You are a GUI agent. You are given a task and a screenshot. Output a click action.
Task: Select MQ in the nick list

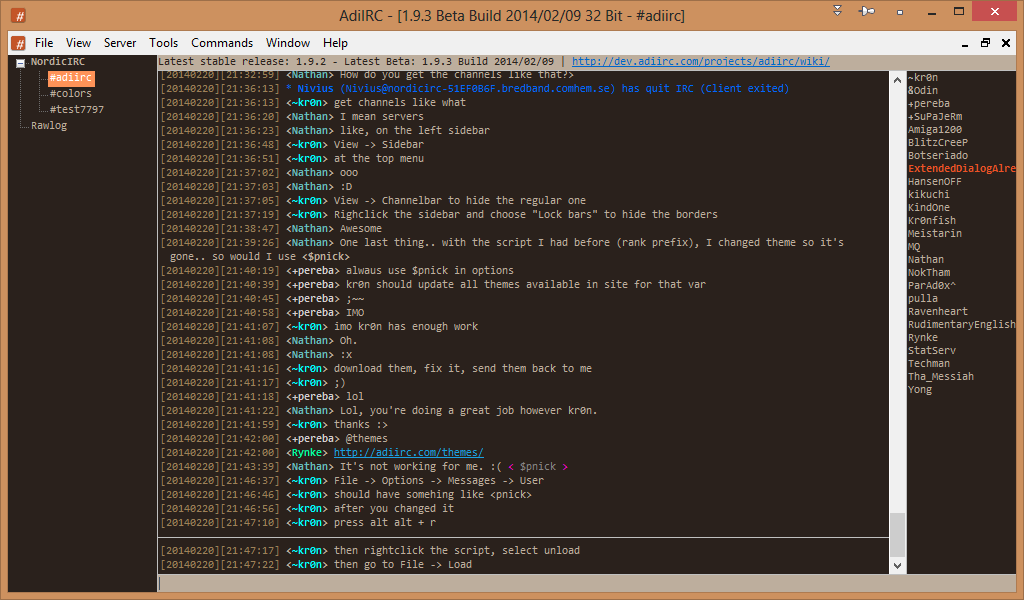914,246
